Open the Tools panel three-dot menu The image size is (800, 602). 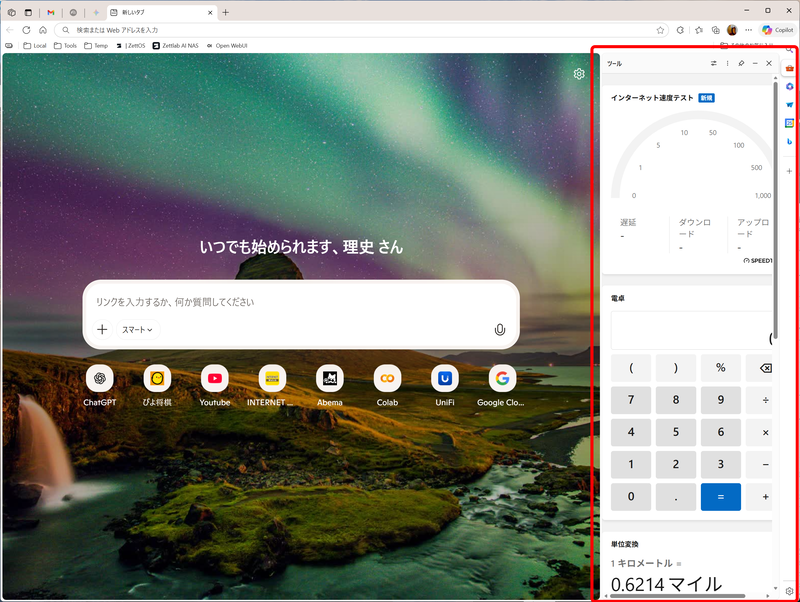pyautogui.click(x=727, y=62)
